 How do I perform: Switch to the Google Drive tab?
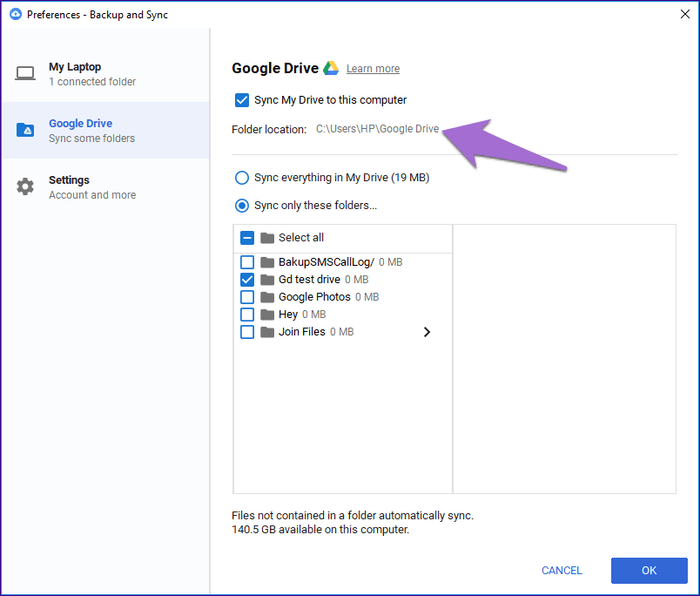[x=106, y=130]
